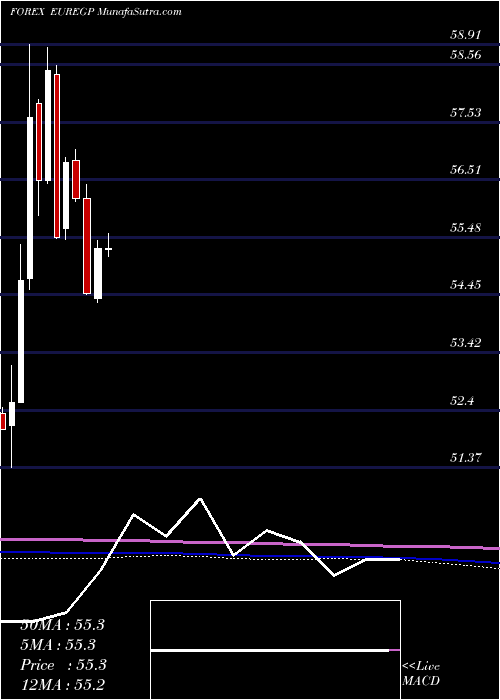Screen dimensions: 500x700
Task: Select the 58.91 price level label
Action: click(x=465, y=35)
